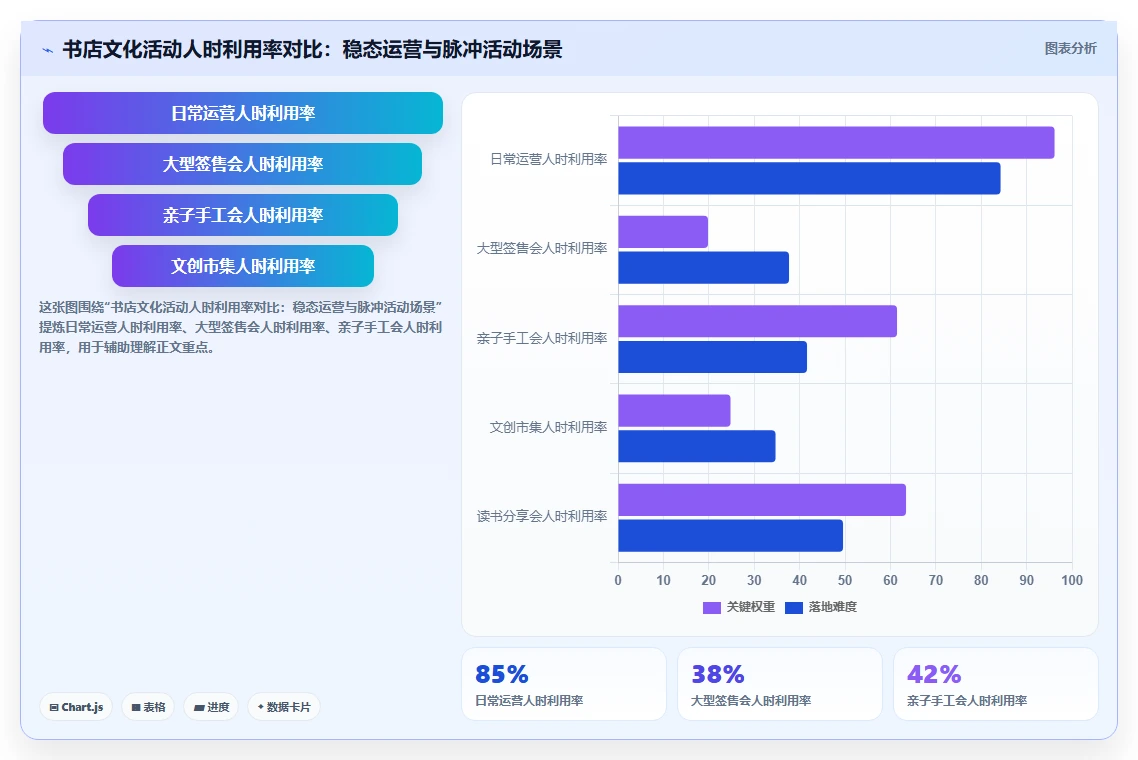1138x760 pixels.
Task: Click purple bar for 读书分享会人时利用率
Action: tap(762, 500)
